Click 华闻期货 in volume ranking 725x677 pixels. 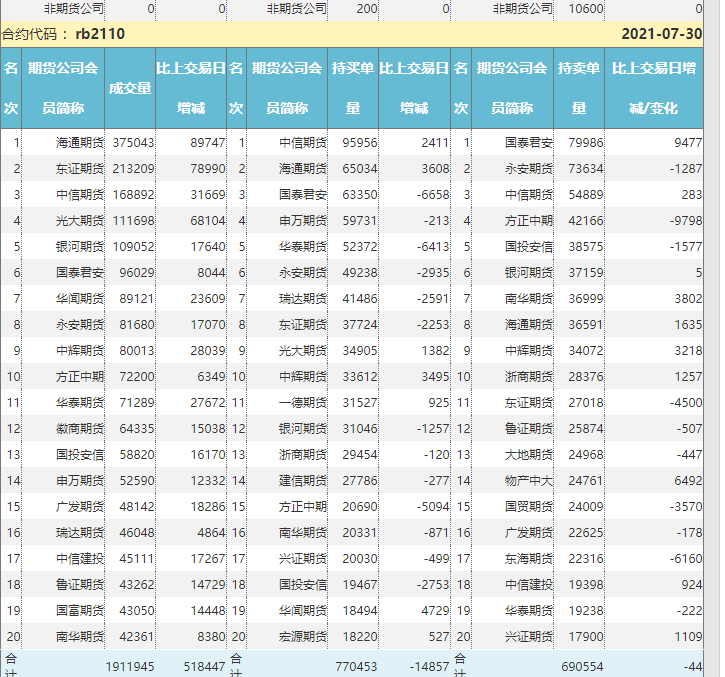80,299
